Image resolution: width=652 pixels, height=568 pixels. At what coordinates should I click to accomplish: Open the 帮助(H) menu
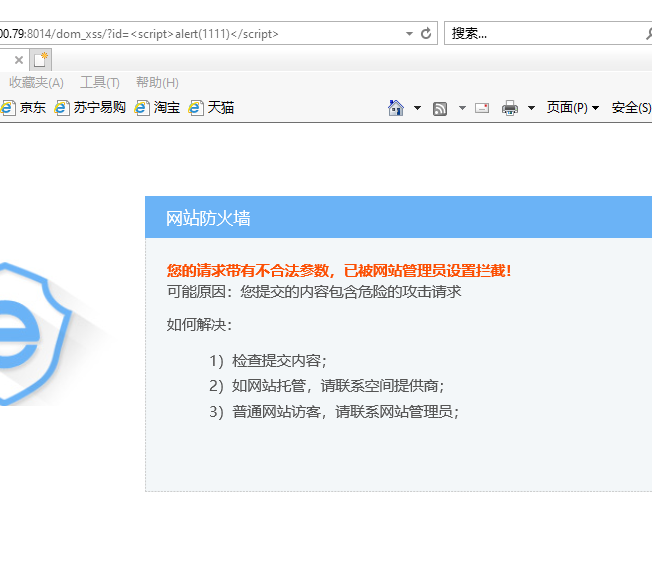click(x=157, y=83)
